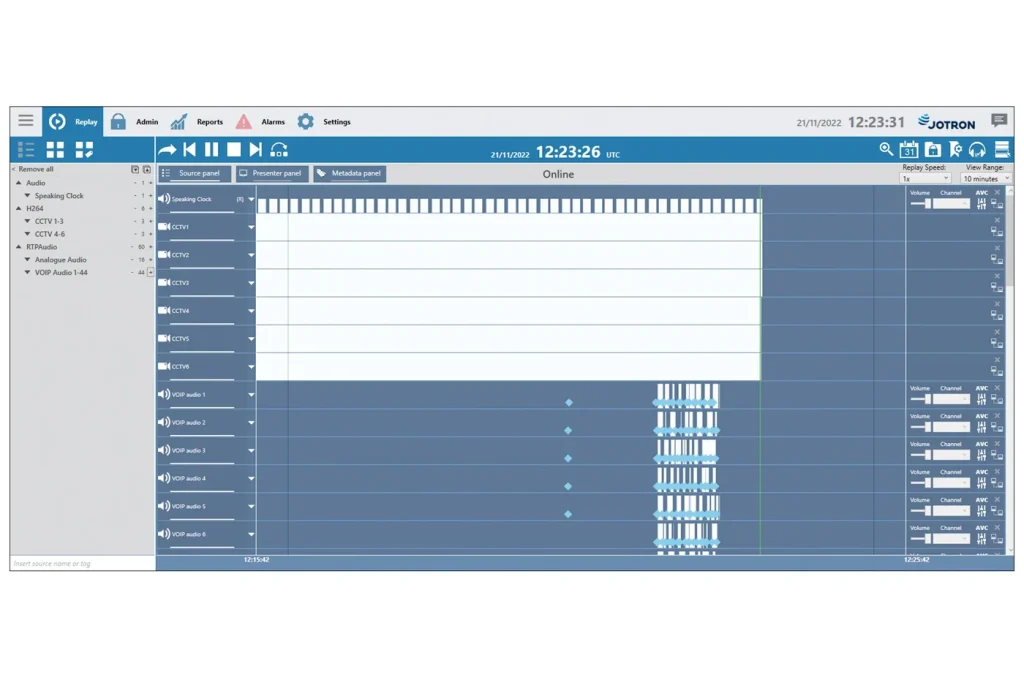The height and width of the screenshot is (677, 1024).
Task: Remove the CCTV1 track from timeline
Action: (997, 221)
